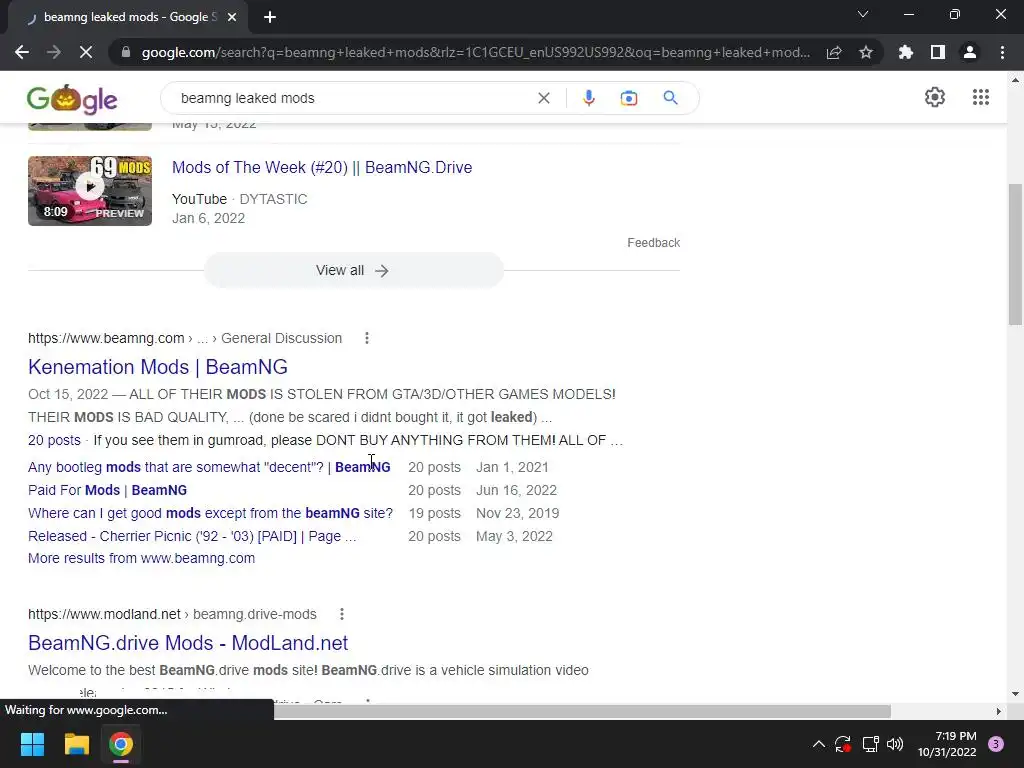The height and width of the screenshot is (768, 1024).
Task: Open Where can I get good mods thread
Action: coord(210,513)
